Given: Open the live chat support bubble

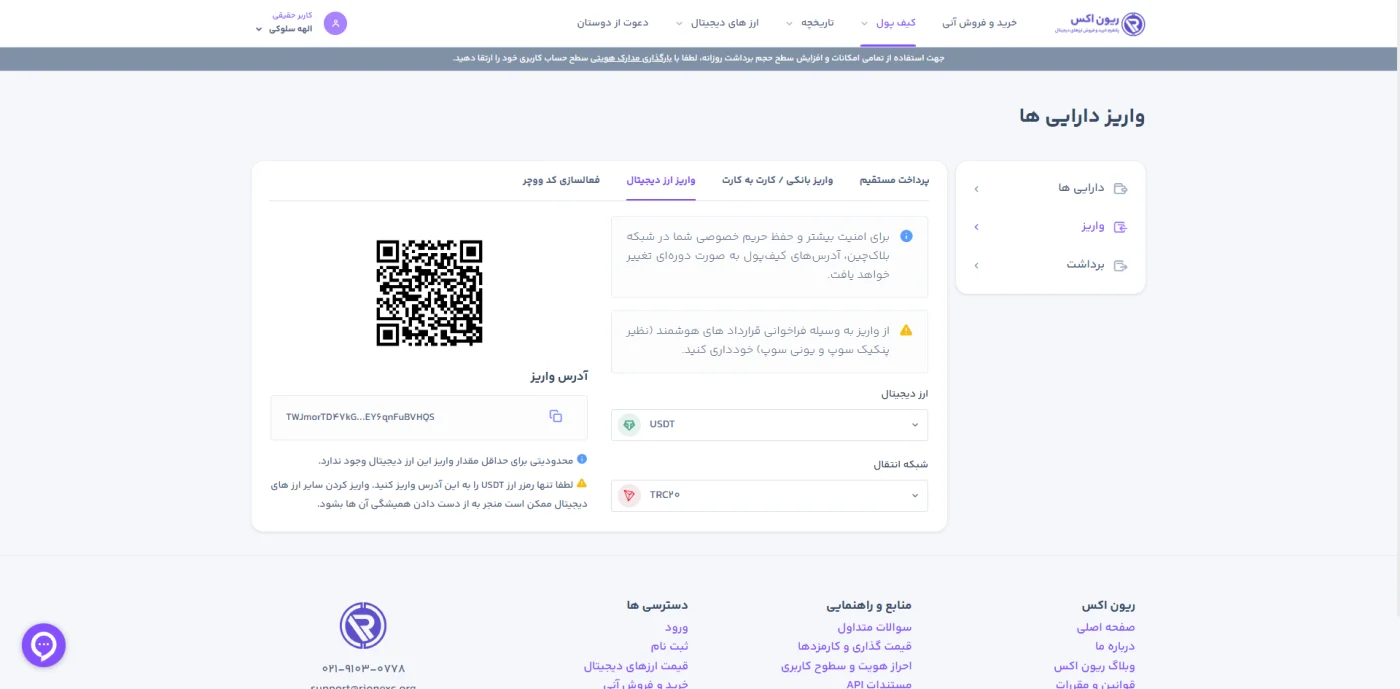Looking at the screenshot, I should (x=44, y=645).
